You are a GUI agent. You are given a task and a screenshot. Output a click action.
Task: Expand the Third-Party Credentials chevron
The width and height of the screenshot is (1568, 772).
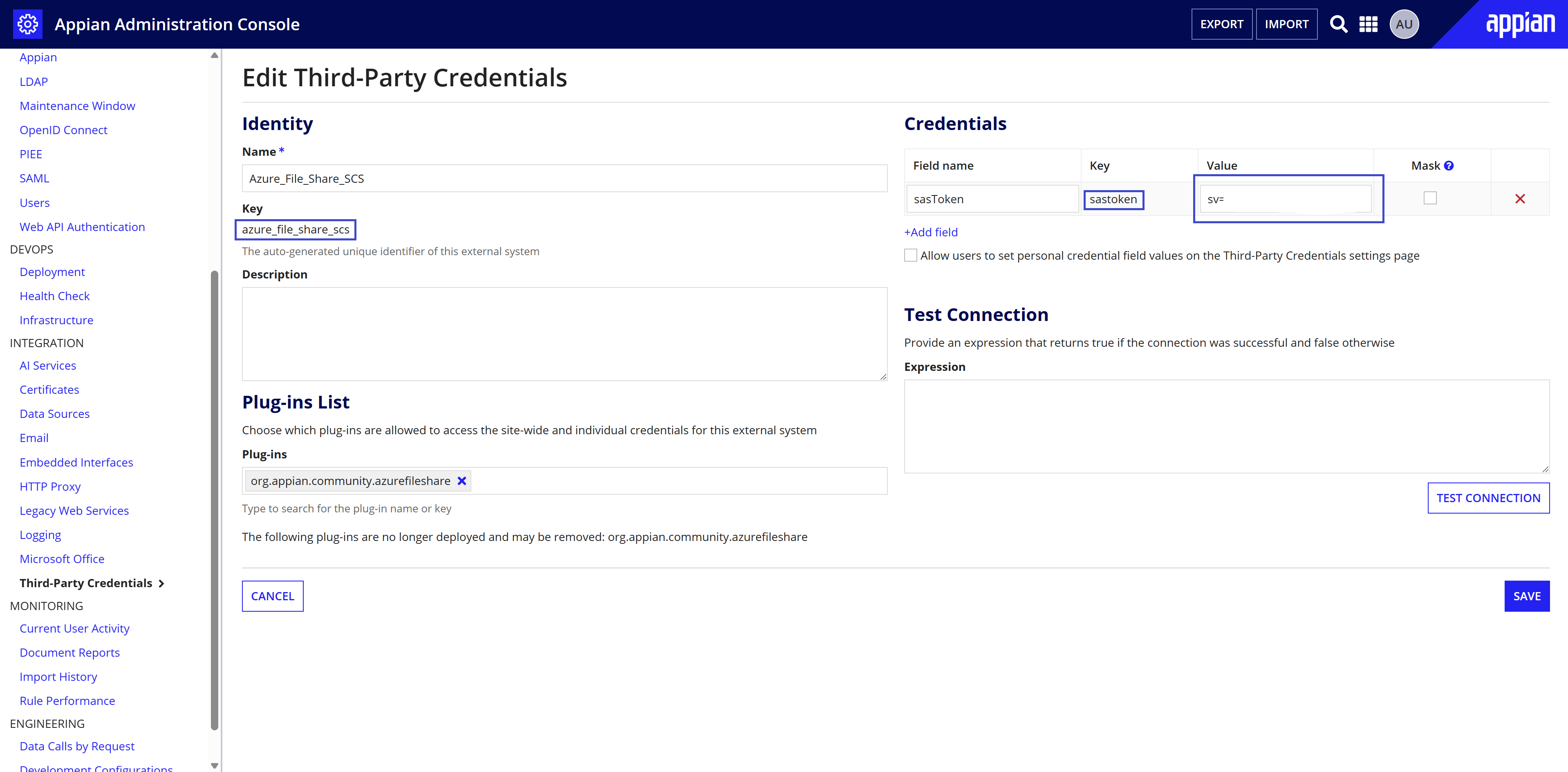coord(161,583)
